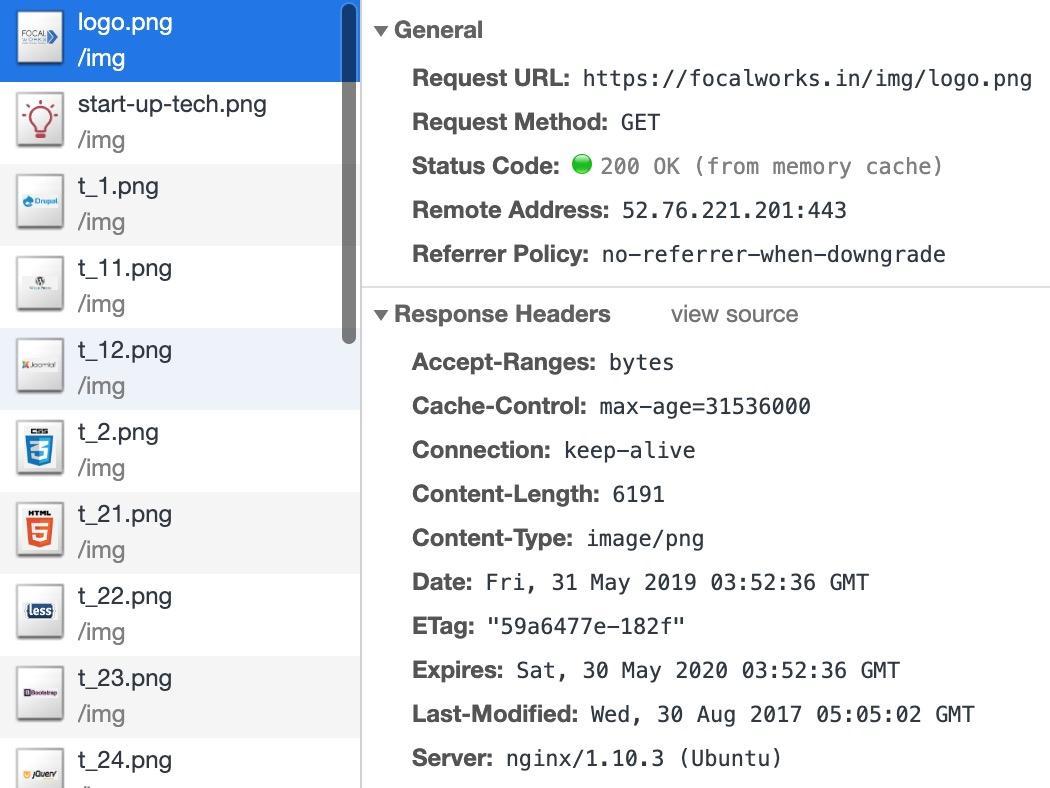Click the Bootstrap thumbnail for t_23.png
This screenshot has height=788, width=1050.
click(x=40, y=694)
